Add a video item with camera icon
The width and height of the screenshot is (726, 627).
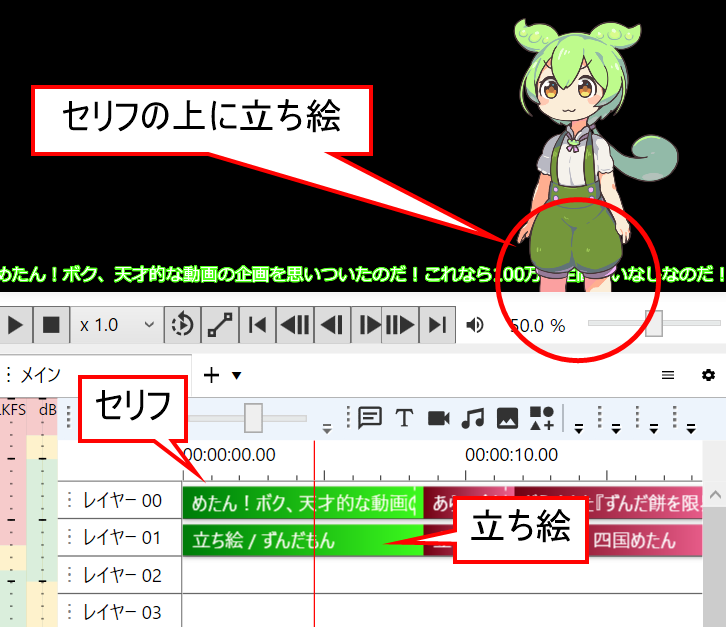pos(438,418)
